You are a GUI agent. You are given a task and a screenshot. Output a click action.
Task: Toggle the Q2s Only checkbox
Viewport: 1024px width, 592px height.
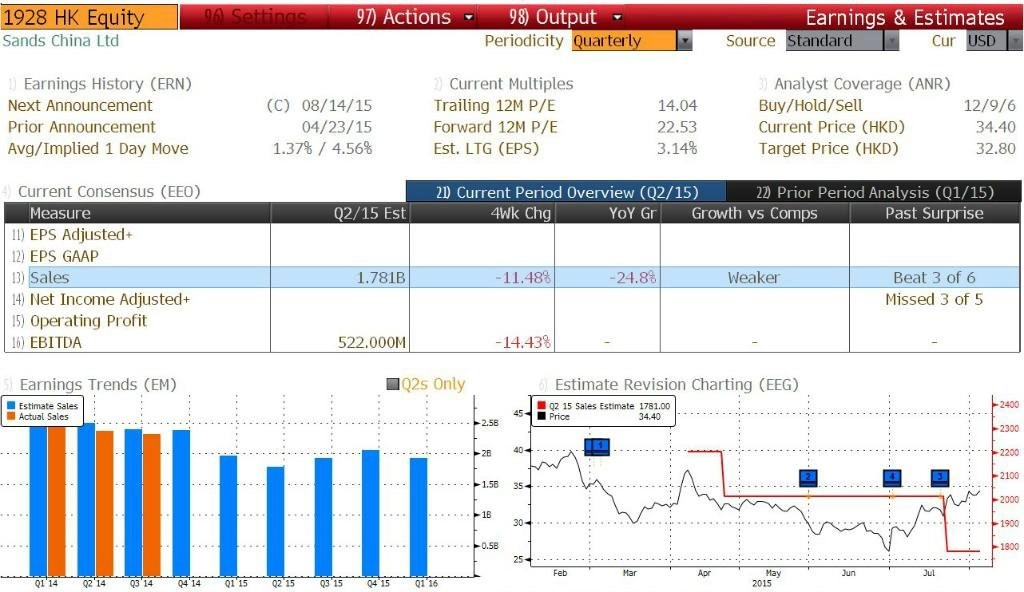393,384
